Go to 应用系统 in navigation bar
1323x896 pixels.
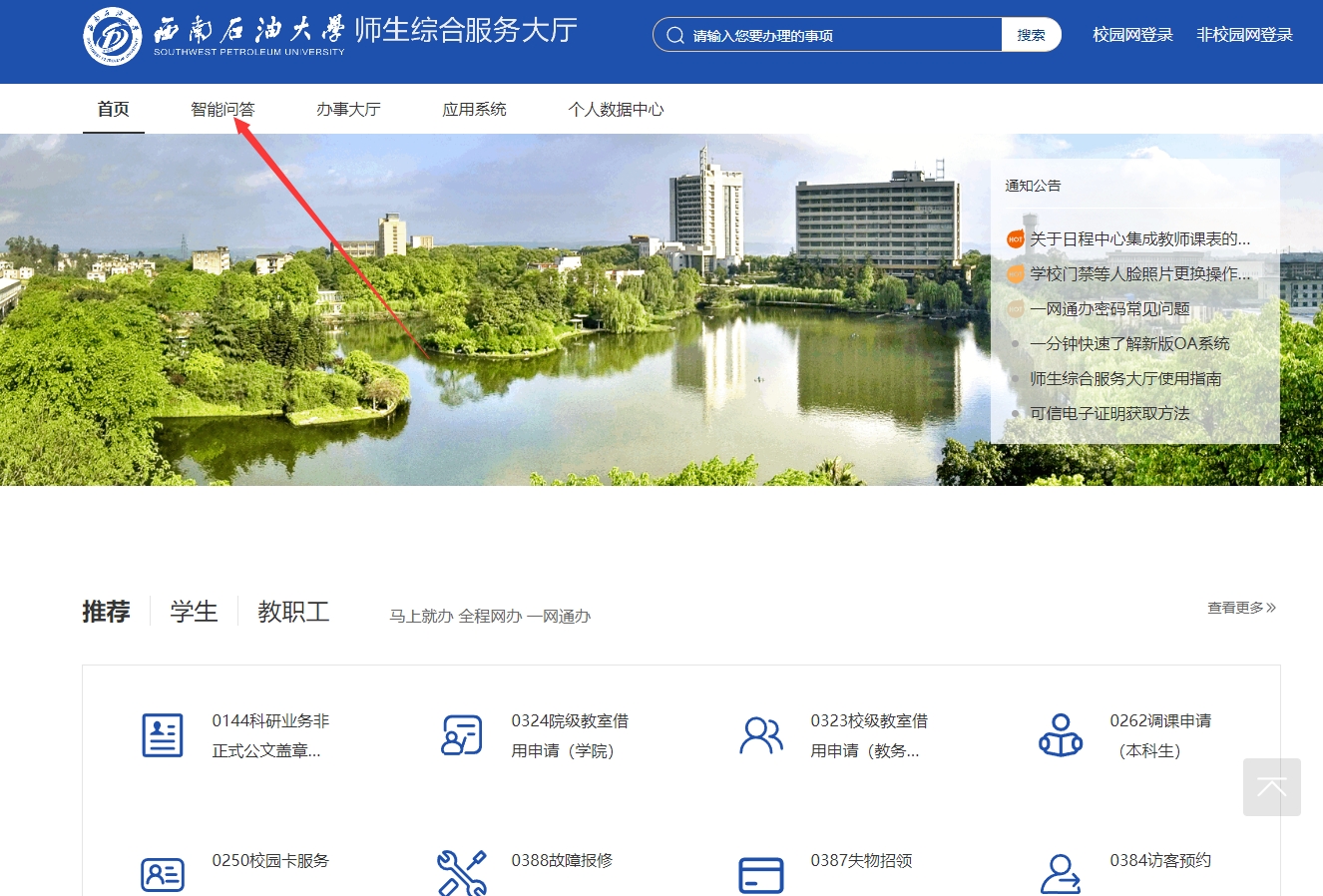[x=474, y=110]
